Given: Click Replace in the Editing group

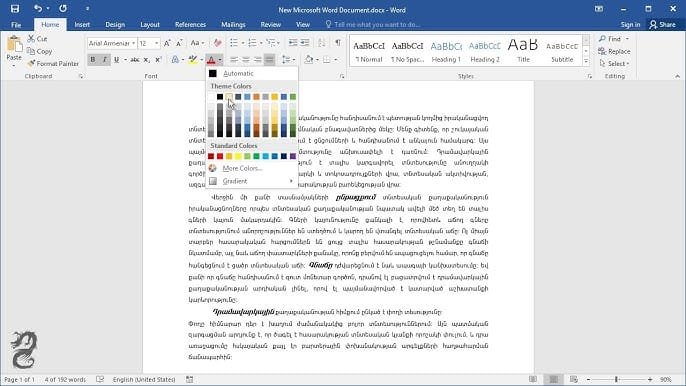Looking at the screenshot, I should click(614, 51).
